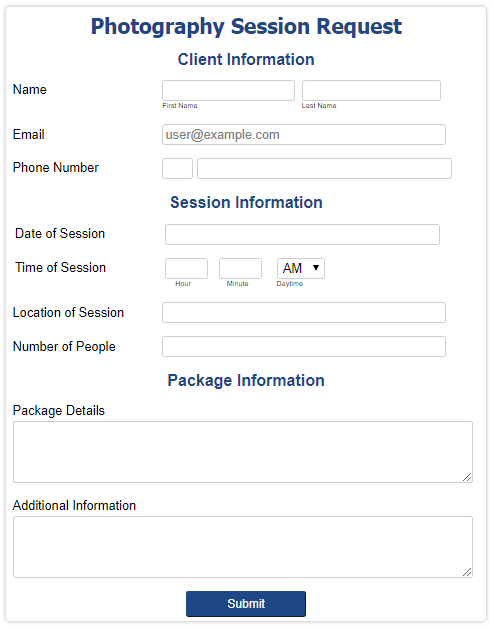This screenshot has height=630, width=494.
Task: Click the main phone number field
Action: (x=324, y=168)
